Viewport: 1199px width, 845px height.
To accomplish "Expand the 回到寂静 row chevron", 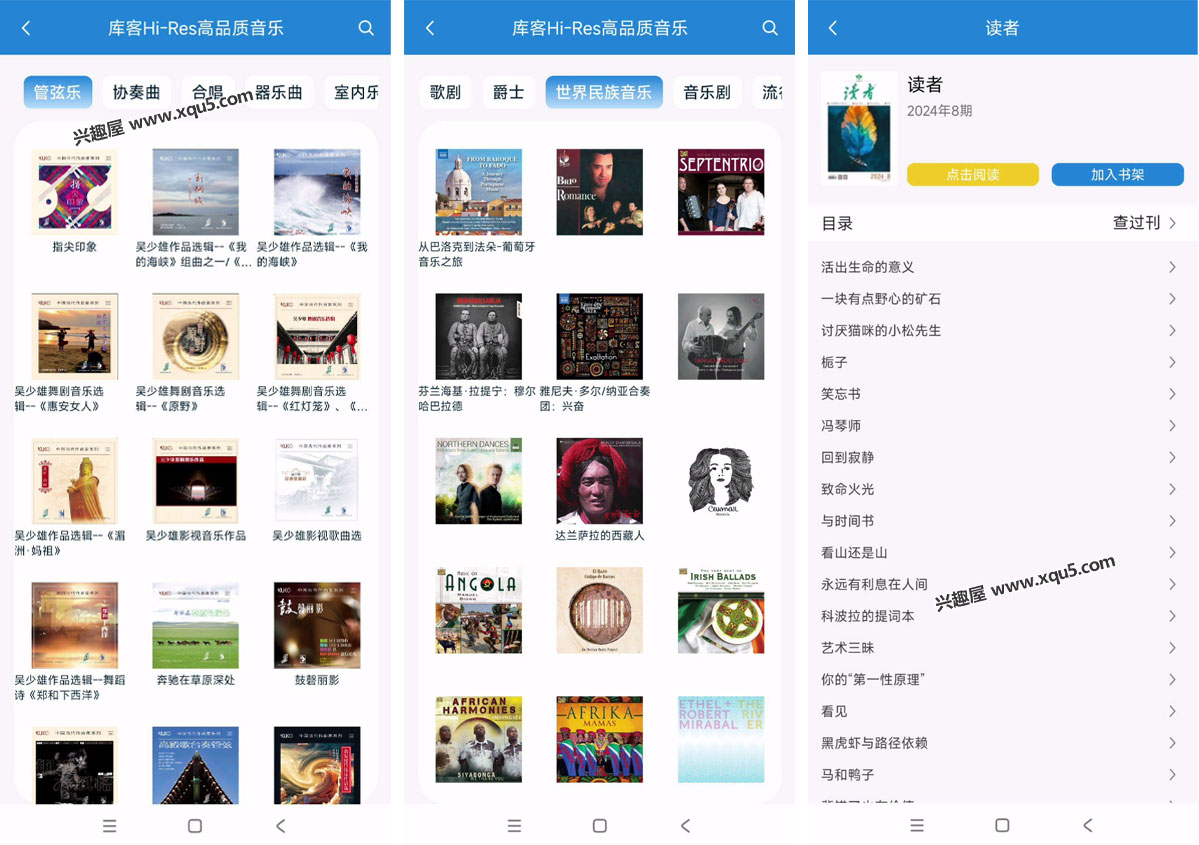I will pos(1171,457).
